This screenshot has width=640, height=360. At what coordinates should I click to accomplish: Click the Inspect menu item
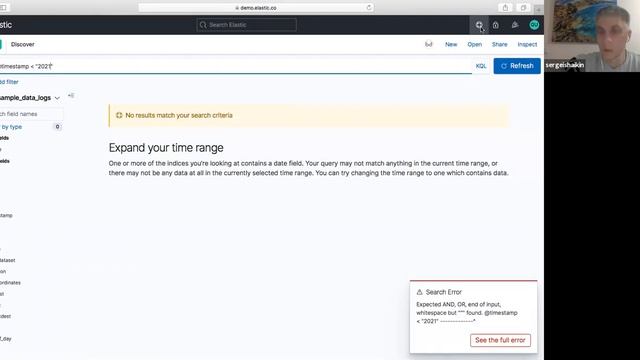pos(527,44)
